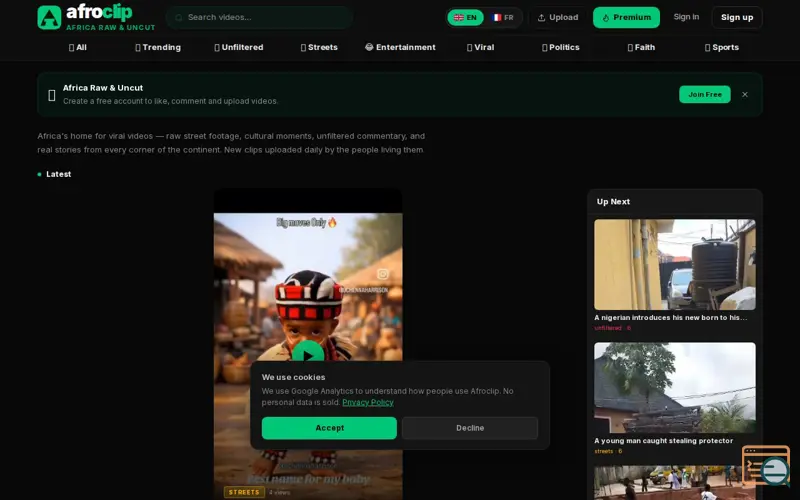This screenshot has width=800, height=500.
Task: Click the Premium flame icon
Action: point(606,18)
